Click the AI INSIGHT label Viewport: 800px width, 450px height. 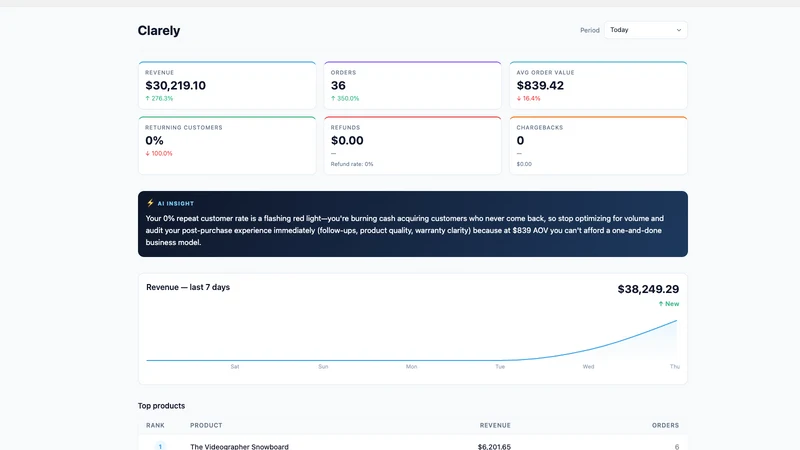tap(176, 204)
